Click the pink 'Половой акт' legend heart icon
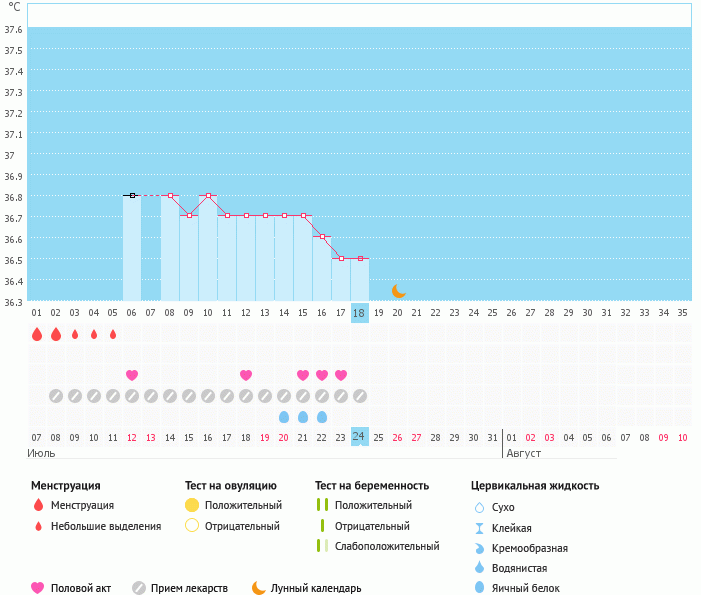 pyautogui.click(x=38, y=588)
